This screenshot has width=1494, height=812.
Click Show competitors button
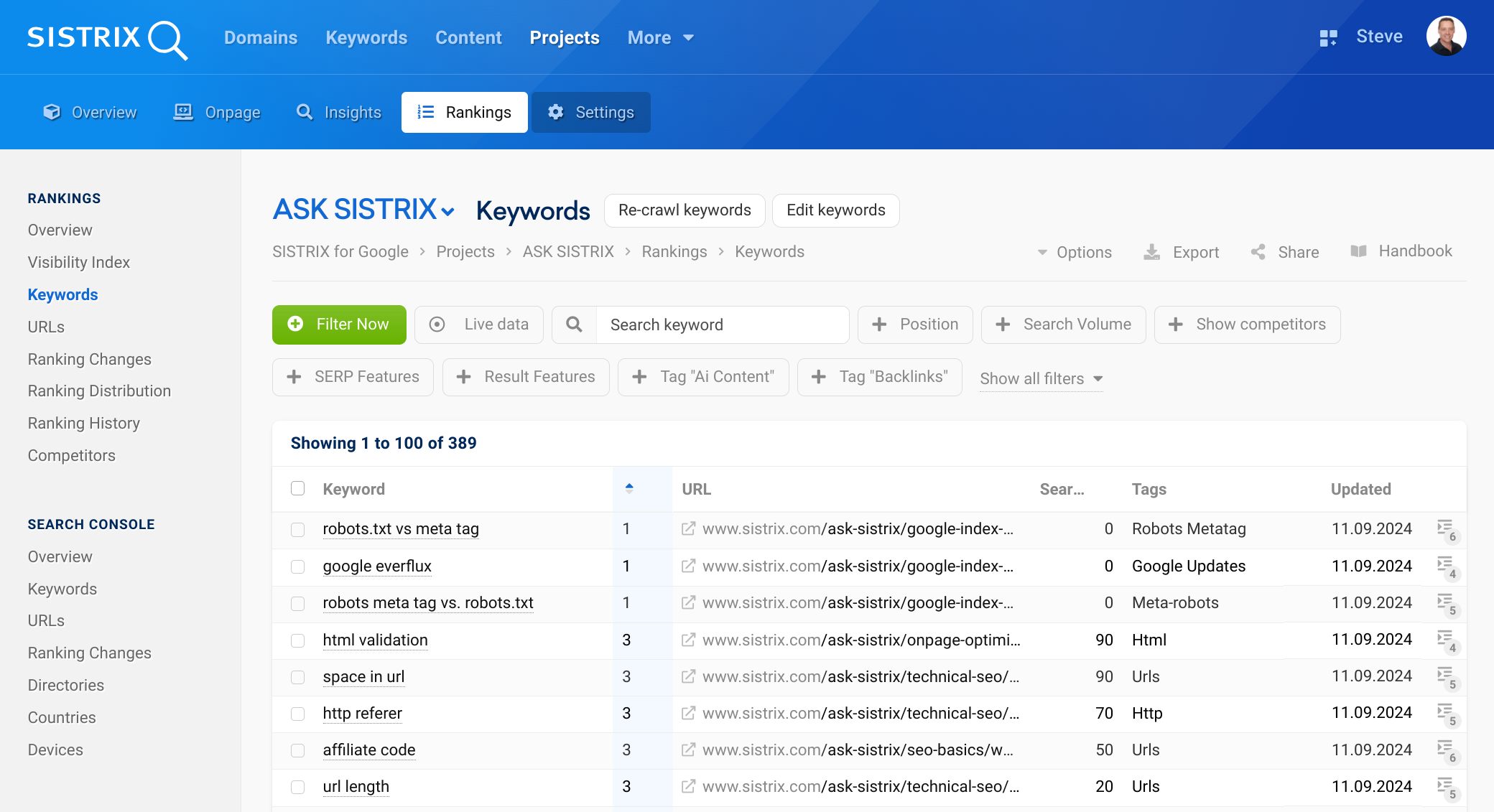tap(1248, 325)
